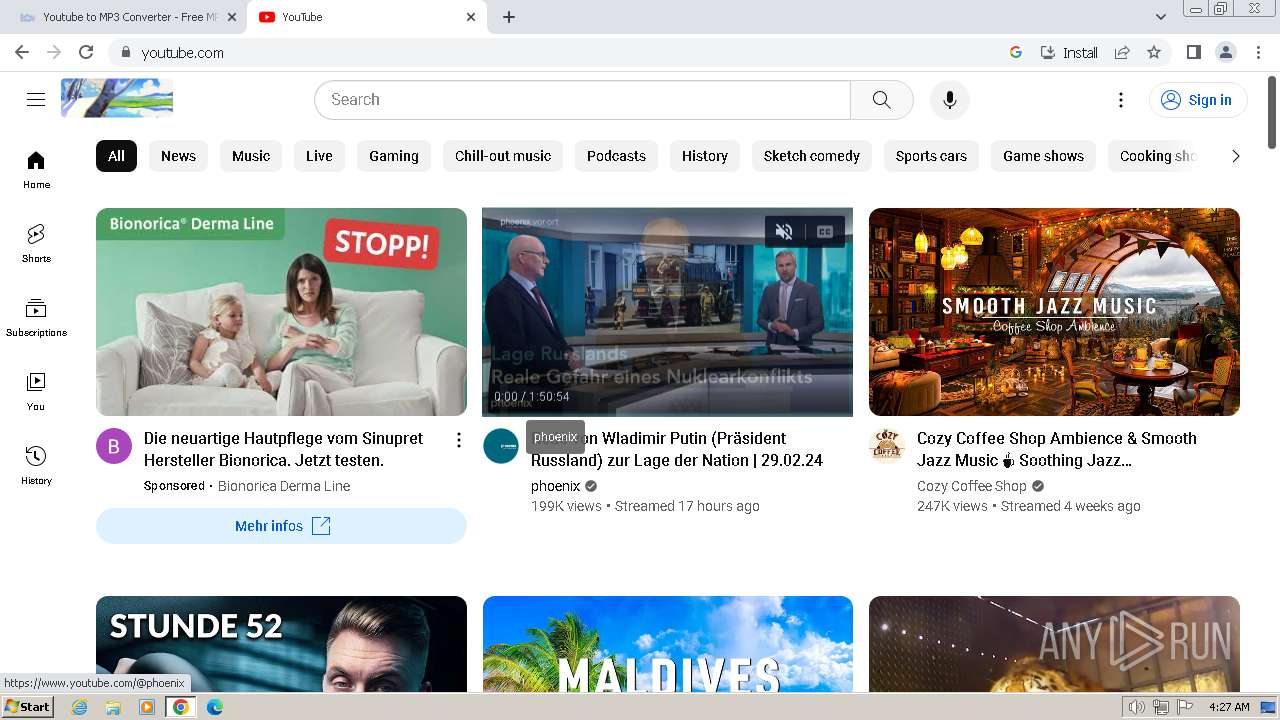
Task: Unmute the phoenix video preview
Action: click(x=784, y=232)
